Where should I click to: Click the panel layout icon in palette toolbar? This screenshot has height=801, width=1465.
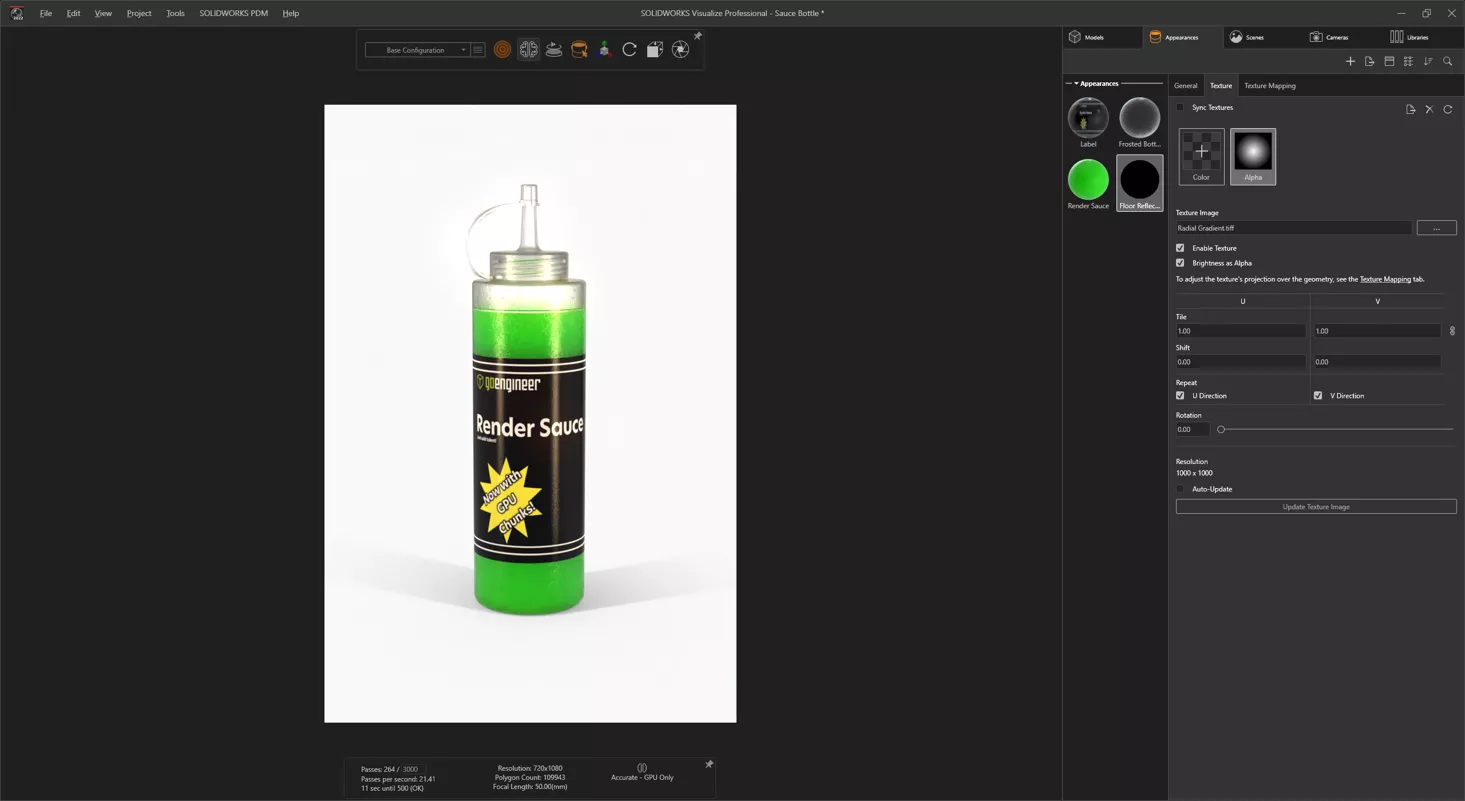pos(1389,61)
